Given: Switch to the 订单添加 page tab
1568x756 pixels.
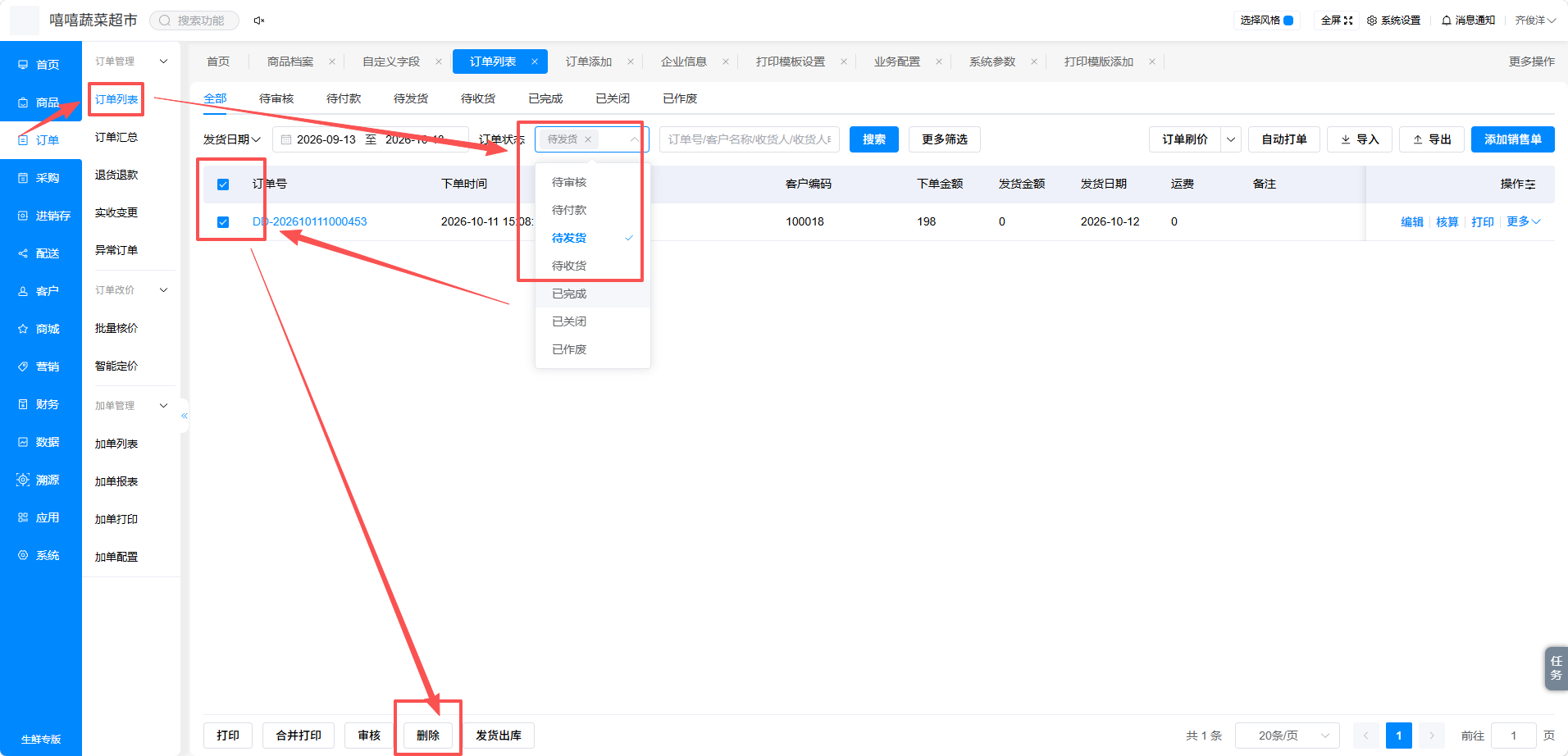Looking at the screenshot, I should pyautogui.click(x=589, y=61).
